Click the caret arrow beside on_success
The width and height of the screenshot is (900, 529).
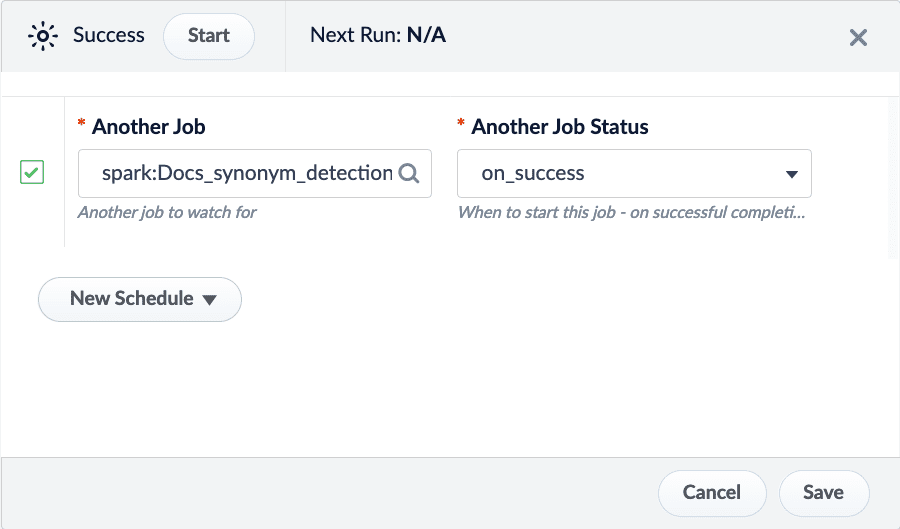[791, 174]
